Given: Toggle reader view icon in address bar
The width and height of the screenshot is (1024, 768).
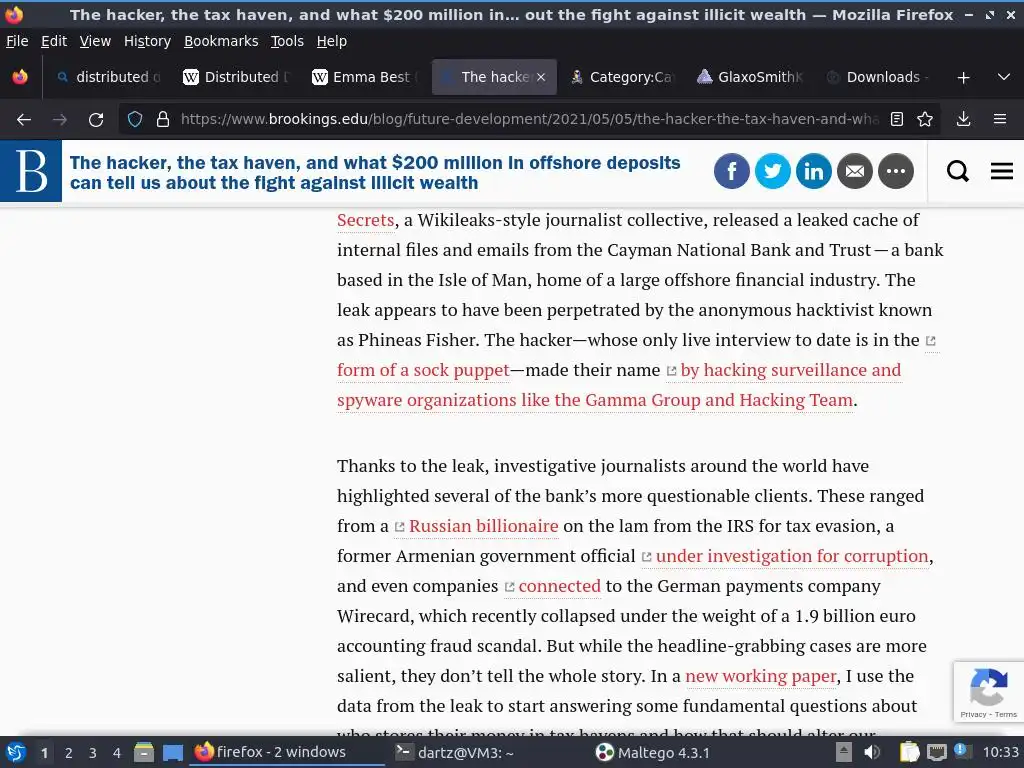Looking at the screenshot, I should point(897,120).
